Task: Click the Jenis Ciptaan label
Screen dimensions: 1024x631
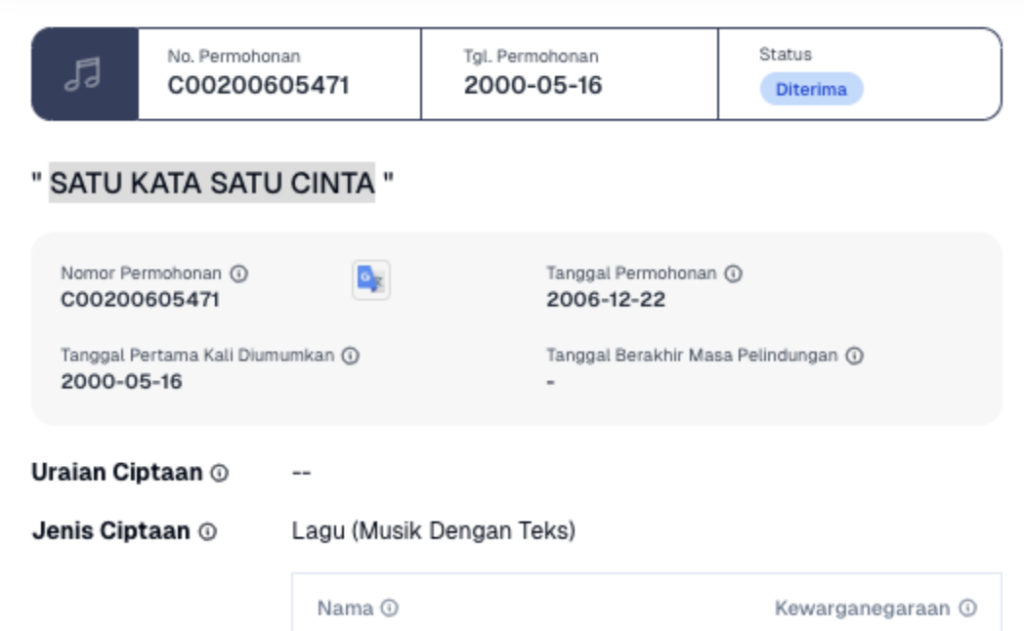Action: pos(111,531)
